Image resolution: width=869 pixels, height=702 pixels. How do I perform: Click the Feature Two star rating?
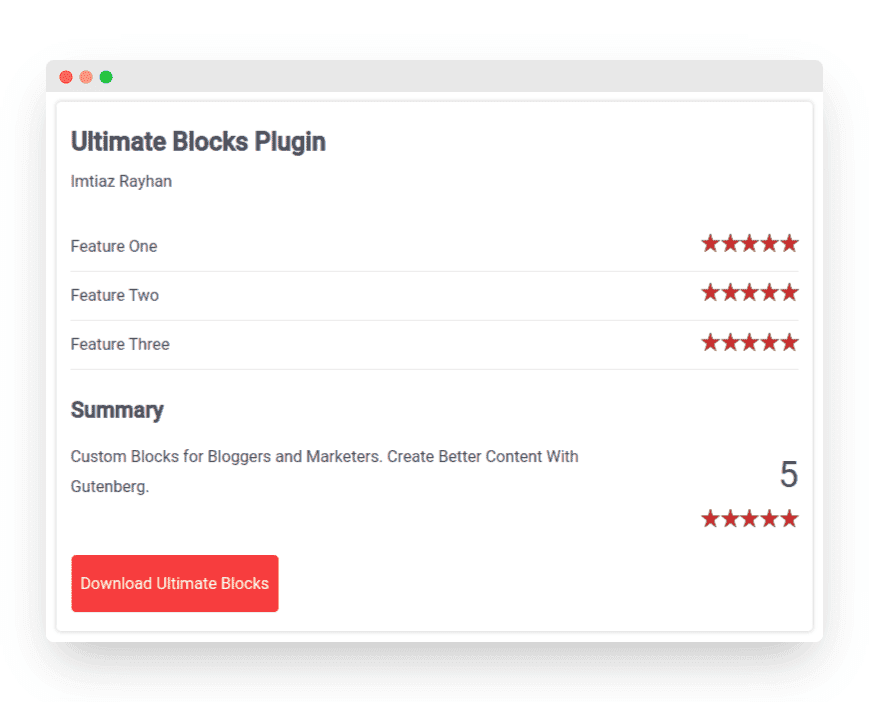(749, 293)
